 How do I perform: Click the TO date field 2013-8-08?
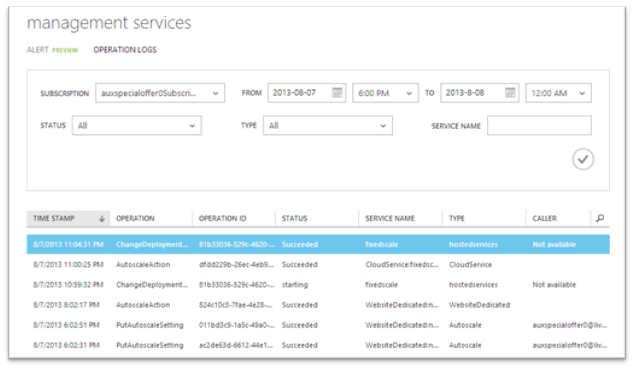click(x=480, y=93)
